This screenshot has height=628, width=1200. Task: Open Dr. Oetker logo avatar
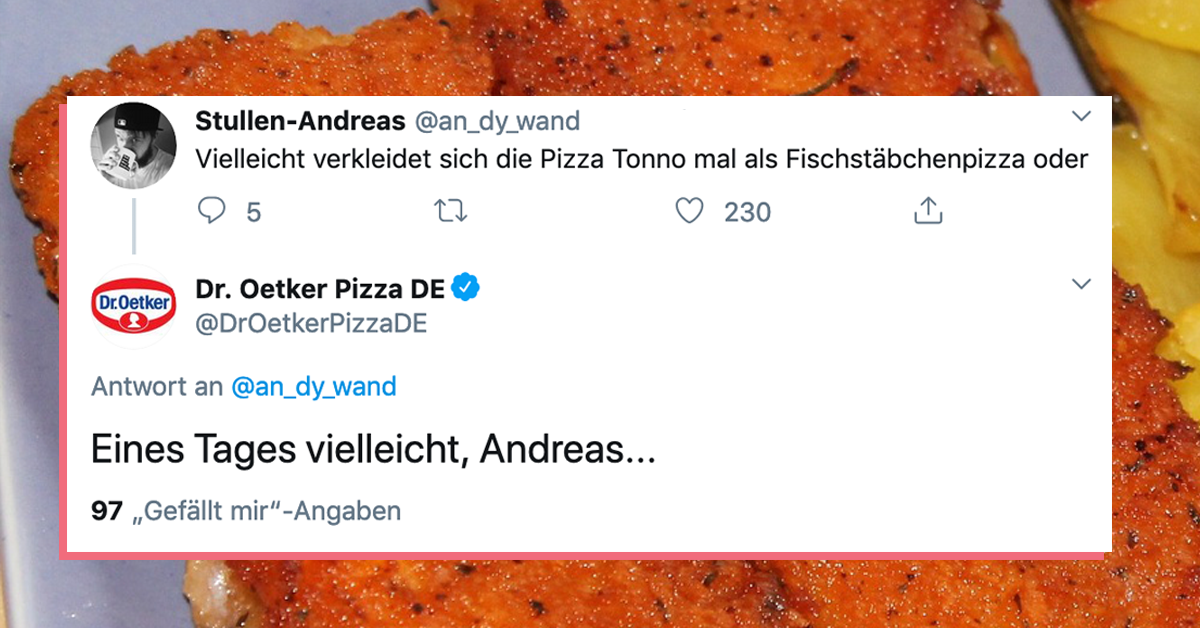point(134,305)
